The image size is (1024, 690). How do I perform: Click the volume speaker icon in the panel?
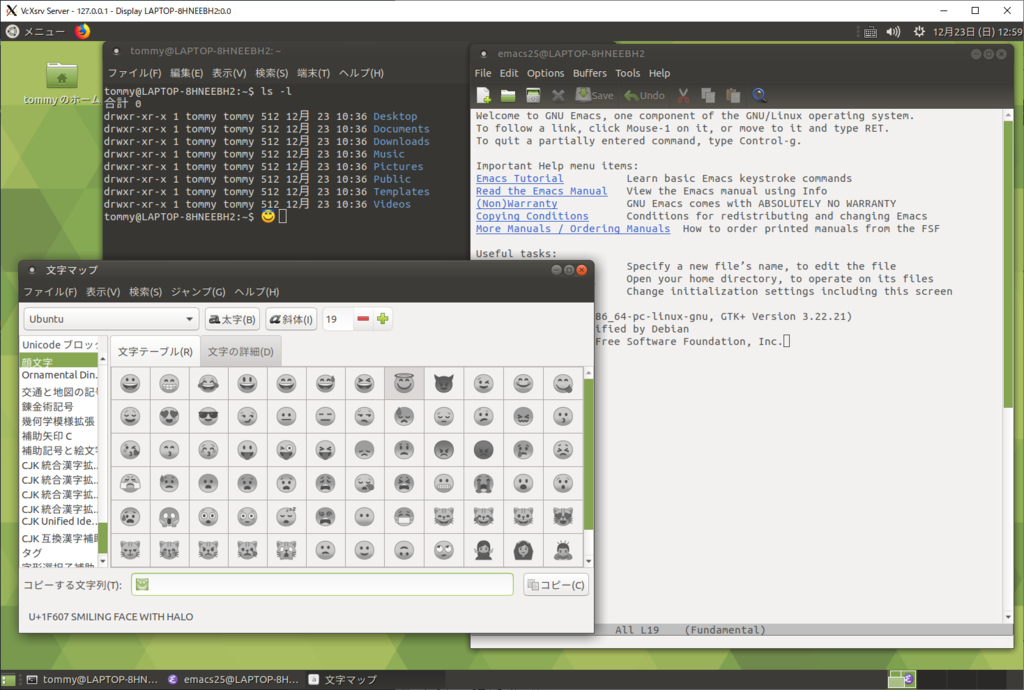(893, 31)
